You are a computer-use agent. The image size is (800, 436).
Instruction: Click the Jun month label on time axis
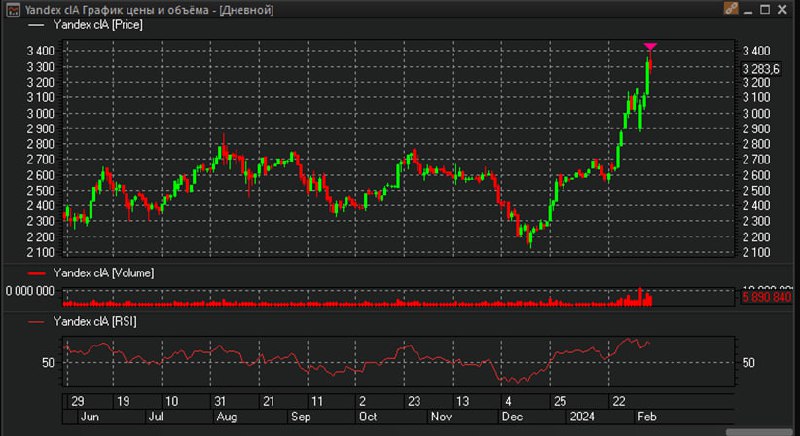click(89, 417)
